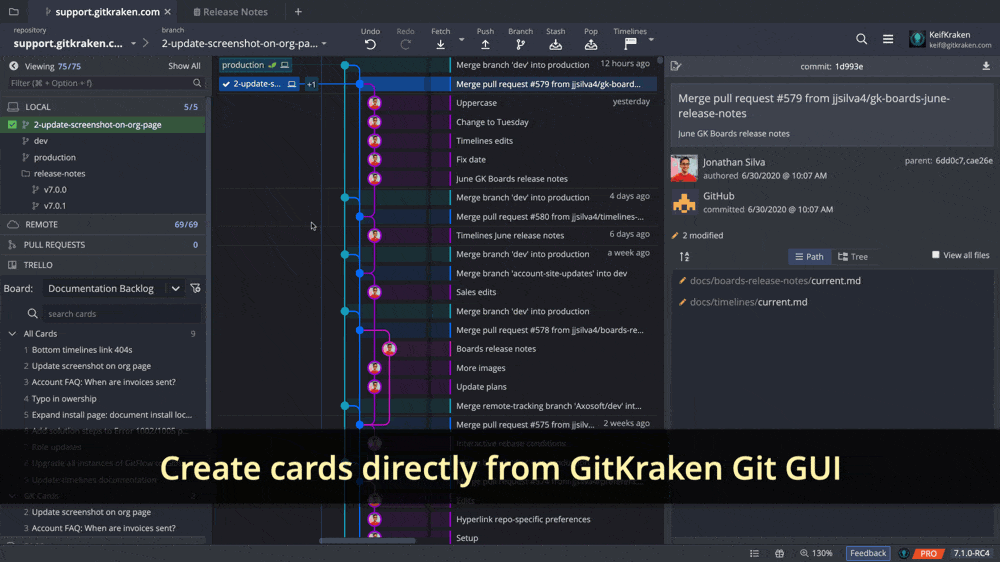Select the production local branch
The height and width of the screenshot is (562, 1000).
pyautogui.click(x=54, y=157)
